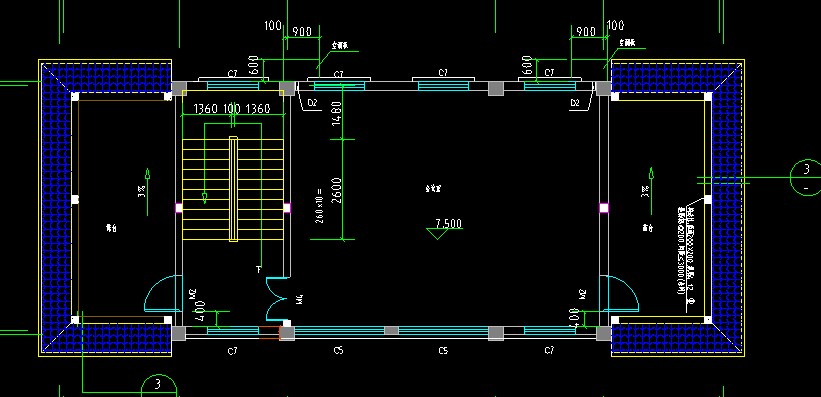Pick the magenta marker on the right terrace wall

604,208
